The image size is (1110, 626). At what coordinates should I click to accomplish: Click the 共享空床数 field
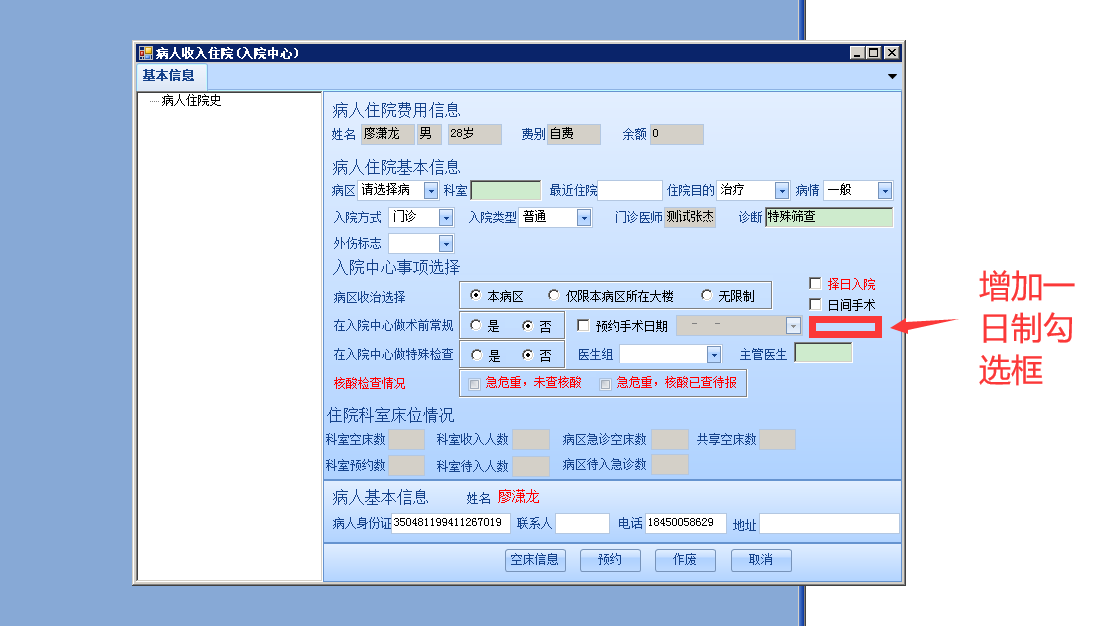[777, 440]
